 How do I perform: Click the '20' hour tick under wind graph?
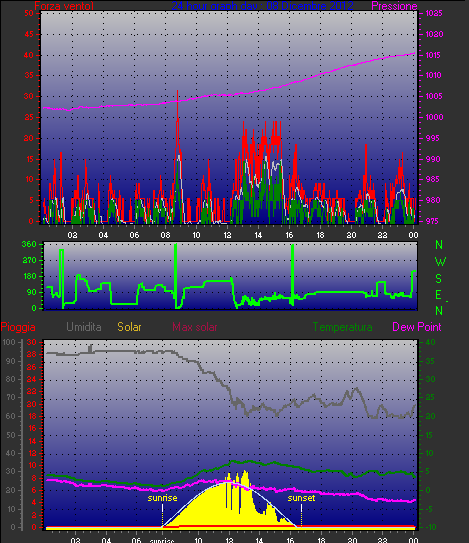(351, 235)
